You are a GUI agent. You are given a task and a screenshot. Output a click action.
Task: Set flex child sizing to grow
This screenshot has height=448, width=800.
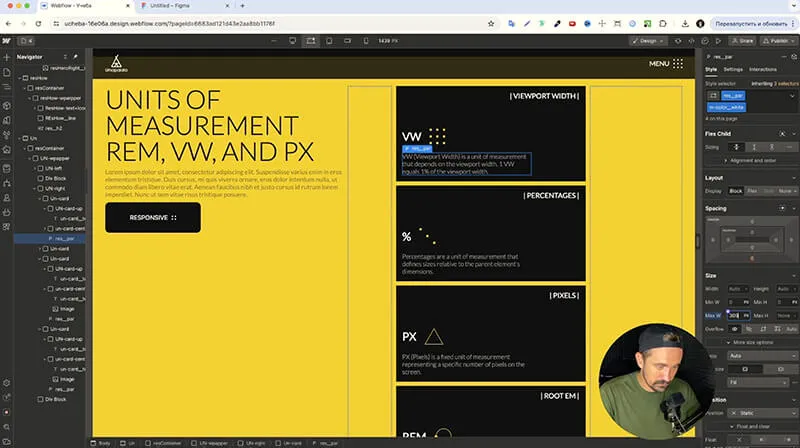point(754,147)
